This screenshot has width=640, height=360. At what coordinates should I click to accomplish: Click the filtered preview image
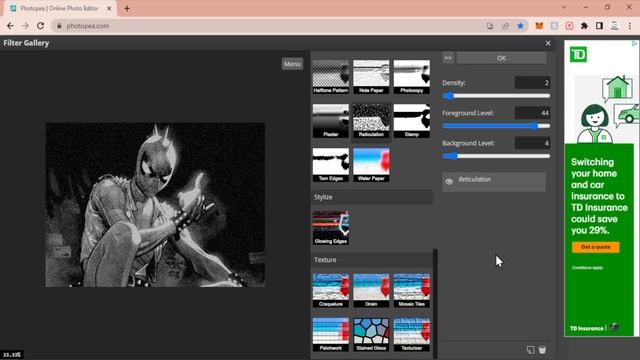point(155,204)
